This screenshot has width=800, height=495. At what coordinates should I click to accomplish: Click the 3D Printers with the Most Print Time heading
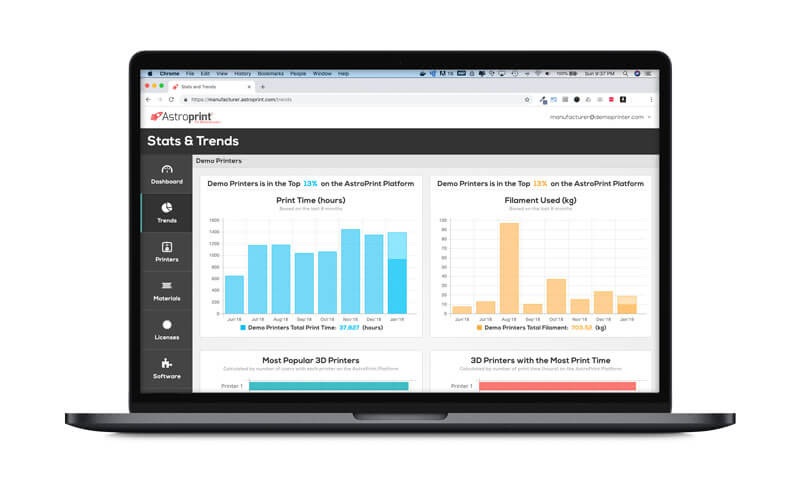click(x=540, y=360)
